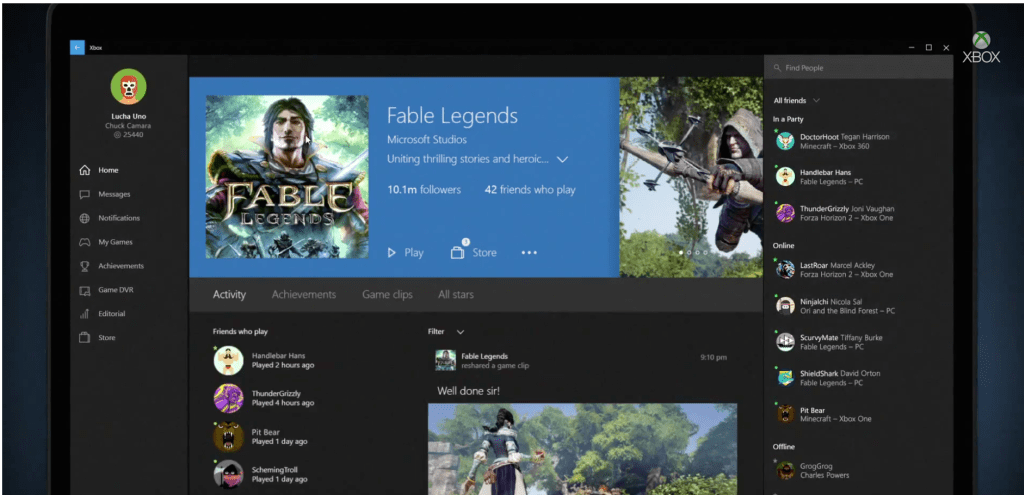
Task: Select ThunderGrizzly played 4 hours ago
Action: click(x=264, y=398)
